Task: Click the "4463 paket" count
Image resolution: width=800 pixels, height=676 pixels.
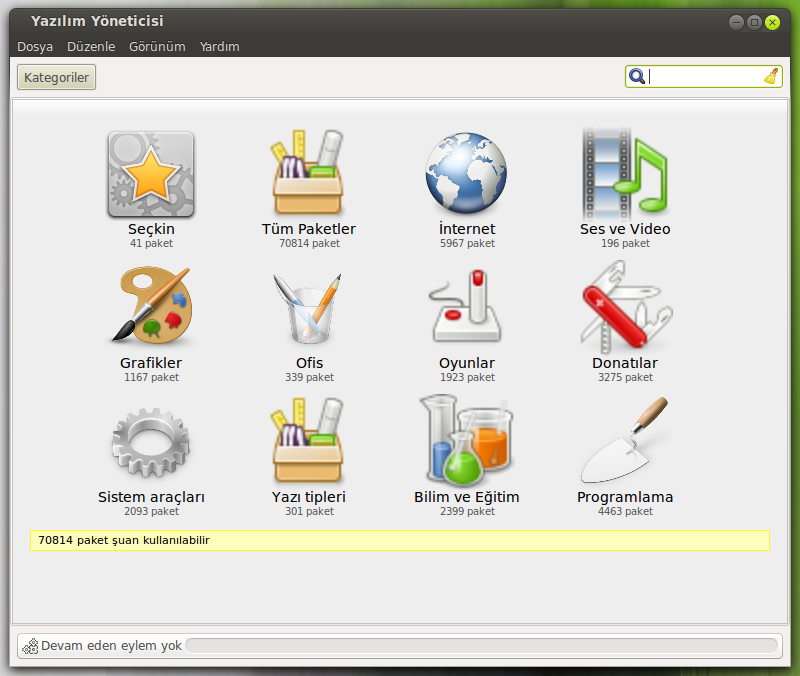Action: point(625,511)
